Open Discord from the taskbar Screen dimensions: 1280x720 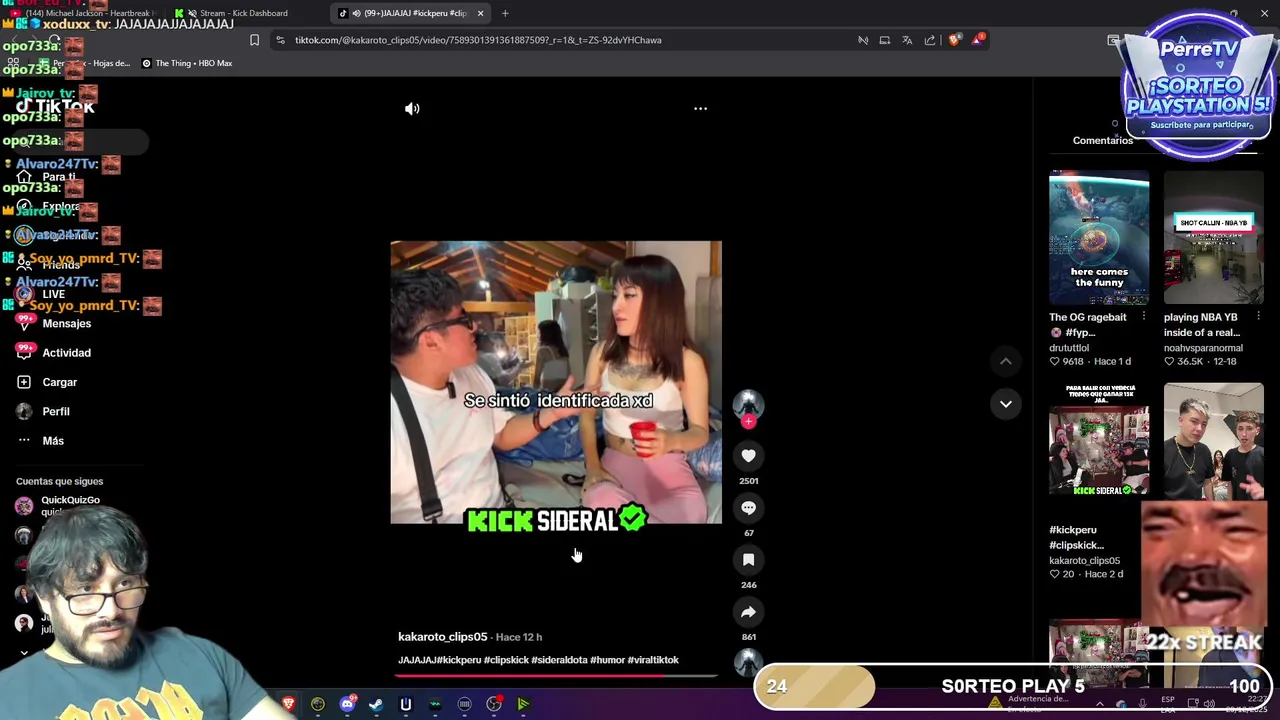pyautogui.click(x=347, y=705)
